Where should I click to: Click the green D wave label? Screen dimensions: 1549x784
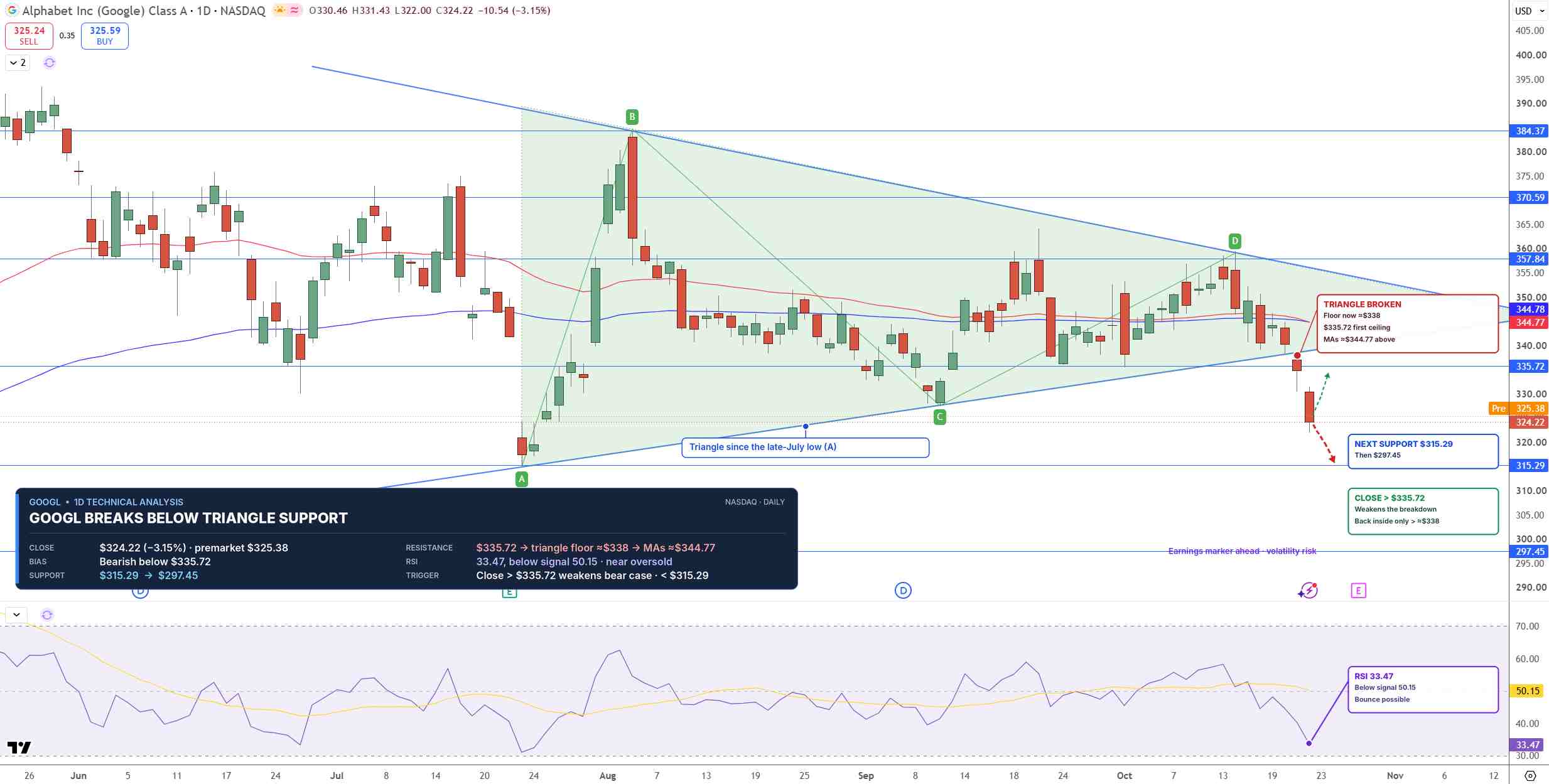(x=1235, y=241)
